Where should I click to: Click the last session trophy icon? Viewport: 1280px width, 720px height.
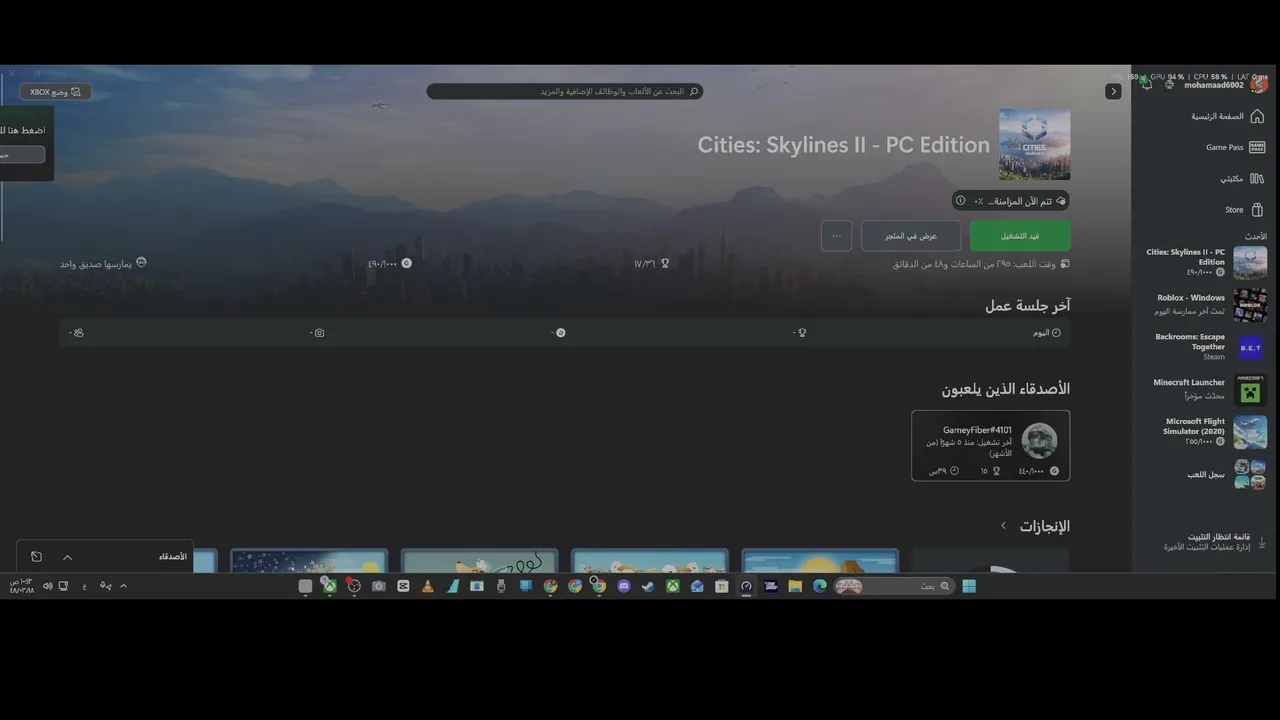[x=802, y=333]
